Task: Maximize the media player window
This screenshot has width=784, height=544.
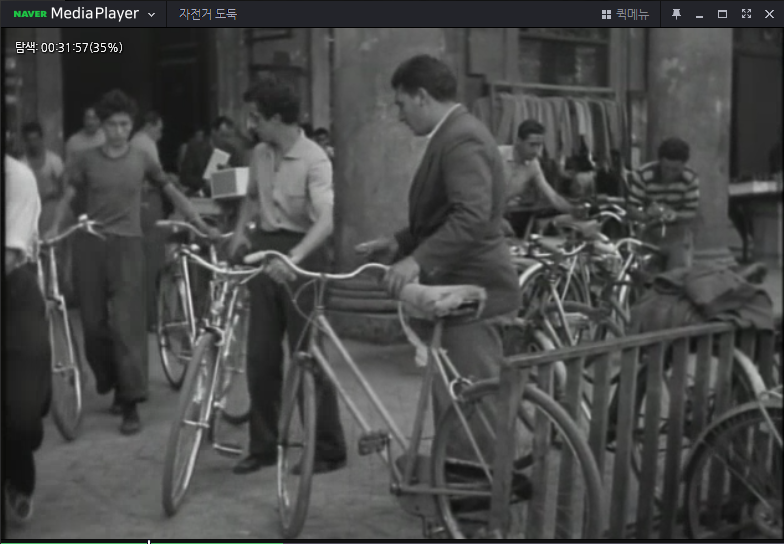Action: coord(722,14)
